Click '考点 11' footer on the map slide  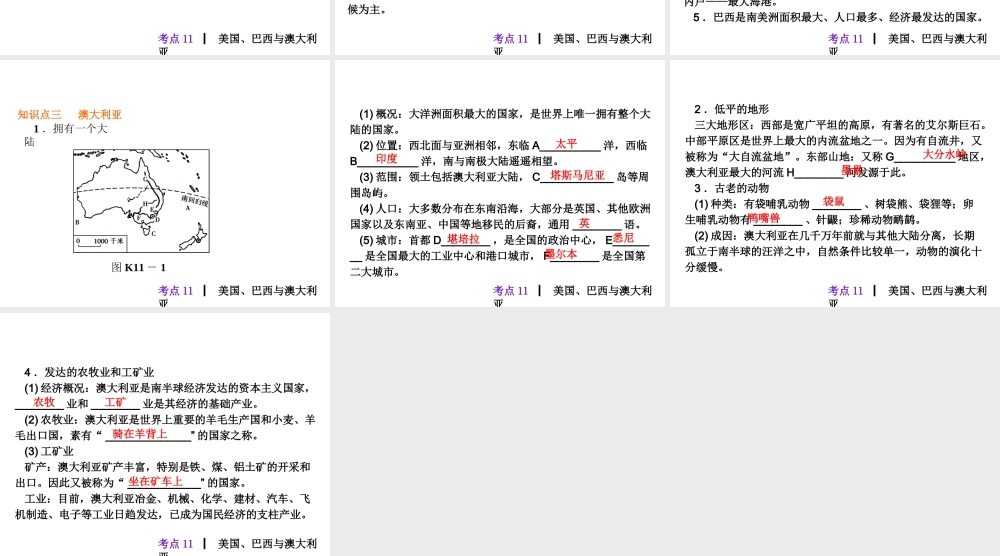[x=175, y=291]
